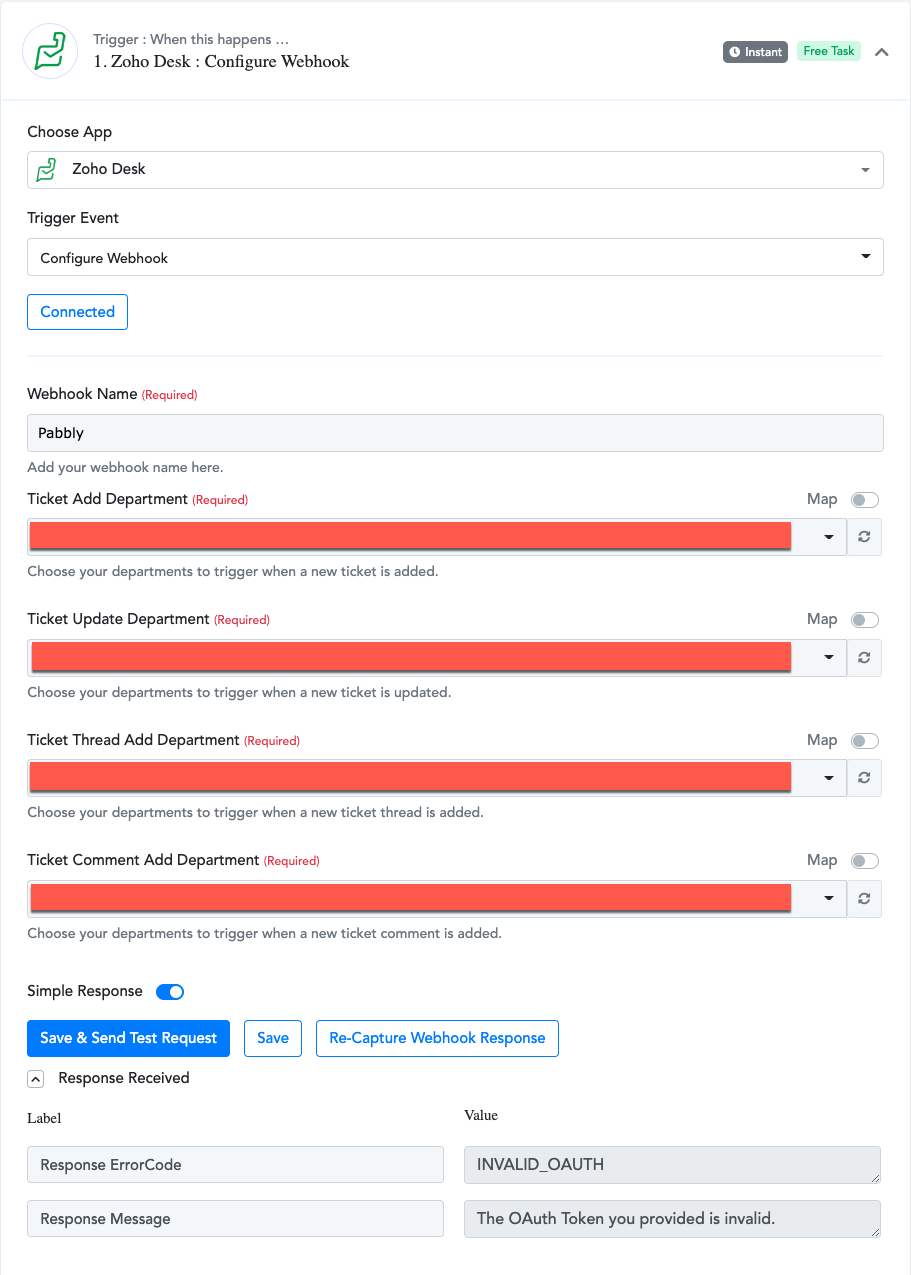Click Save & Send Test Request
911x1275 pixels.
tap(128, 1038)
